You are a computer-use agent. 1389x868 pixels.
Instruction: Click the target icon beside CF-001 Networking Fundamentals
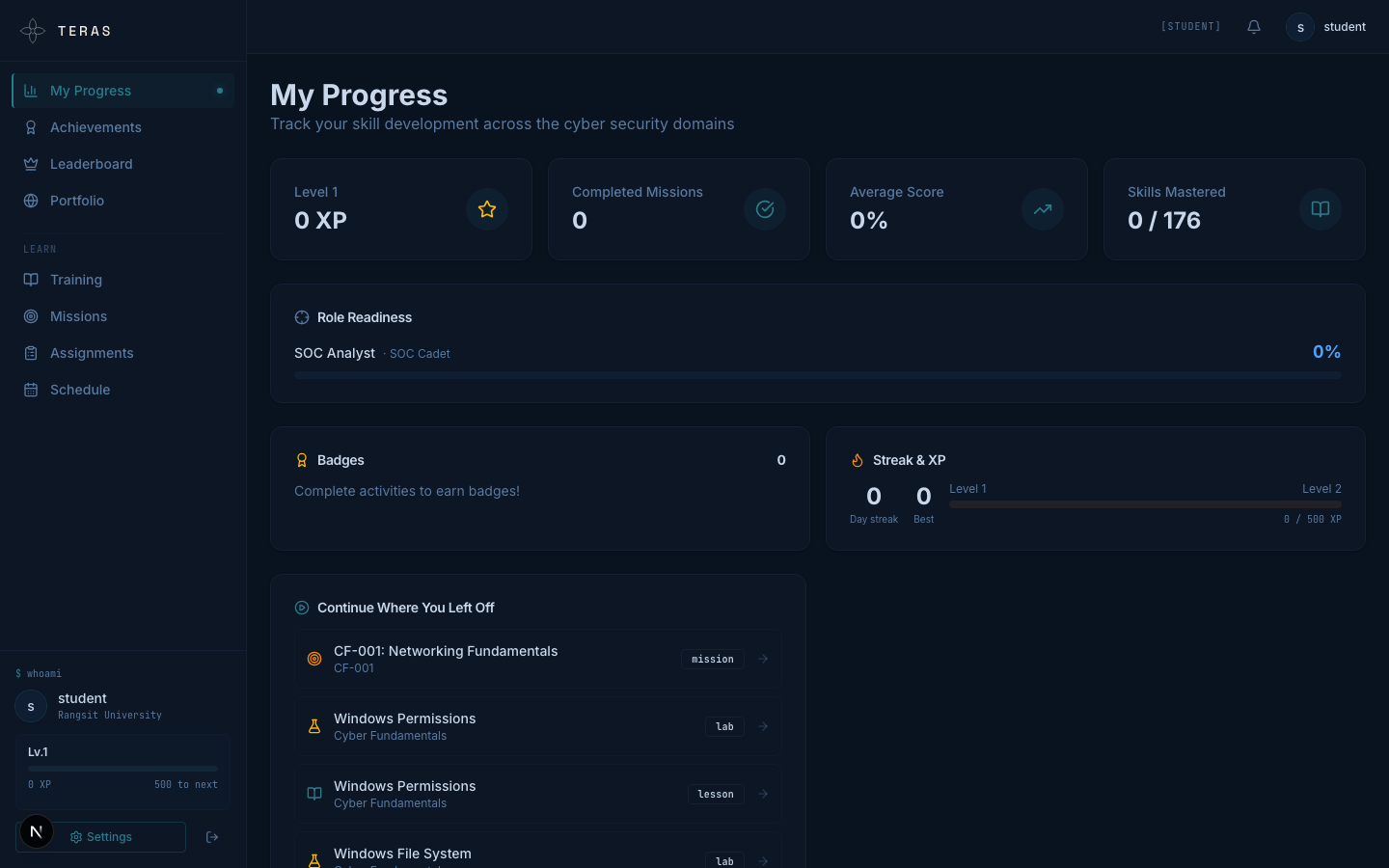pos(314,659)
